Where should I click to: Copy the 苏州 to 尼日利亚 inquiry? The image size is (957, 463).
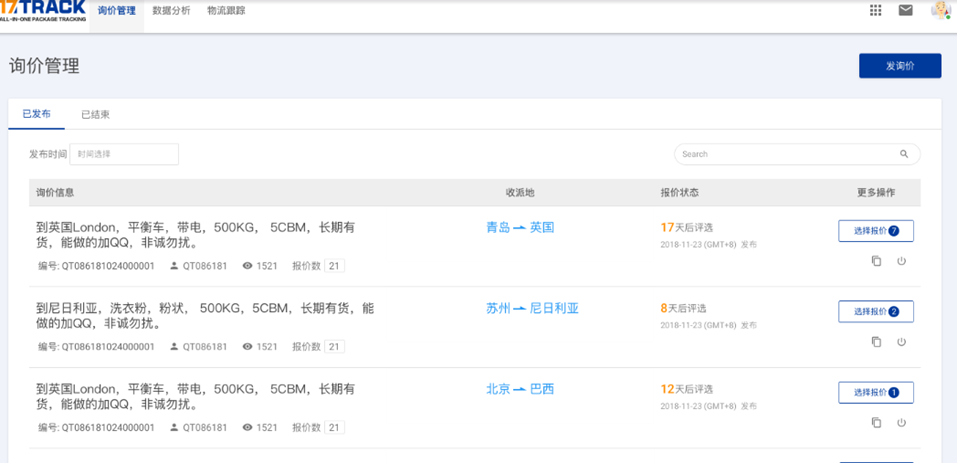click(x=876, y=342)
